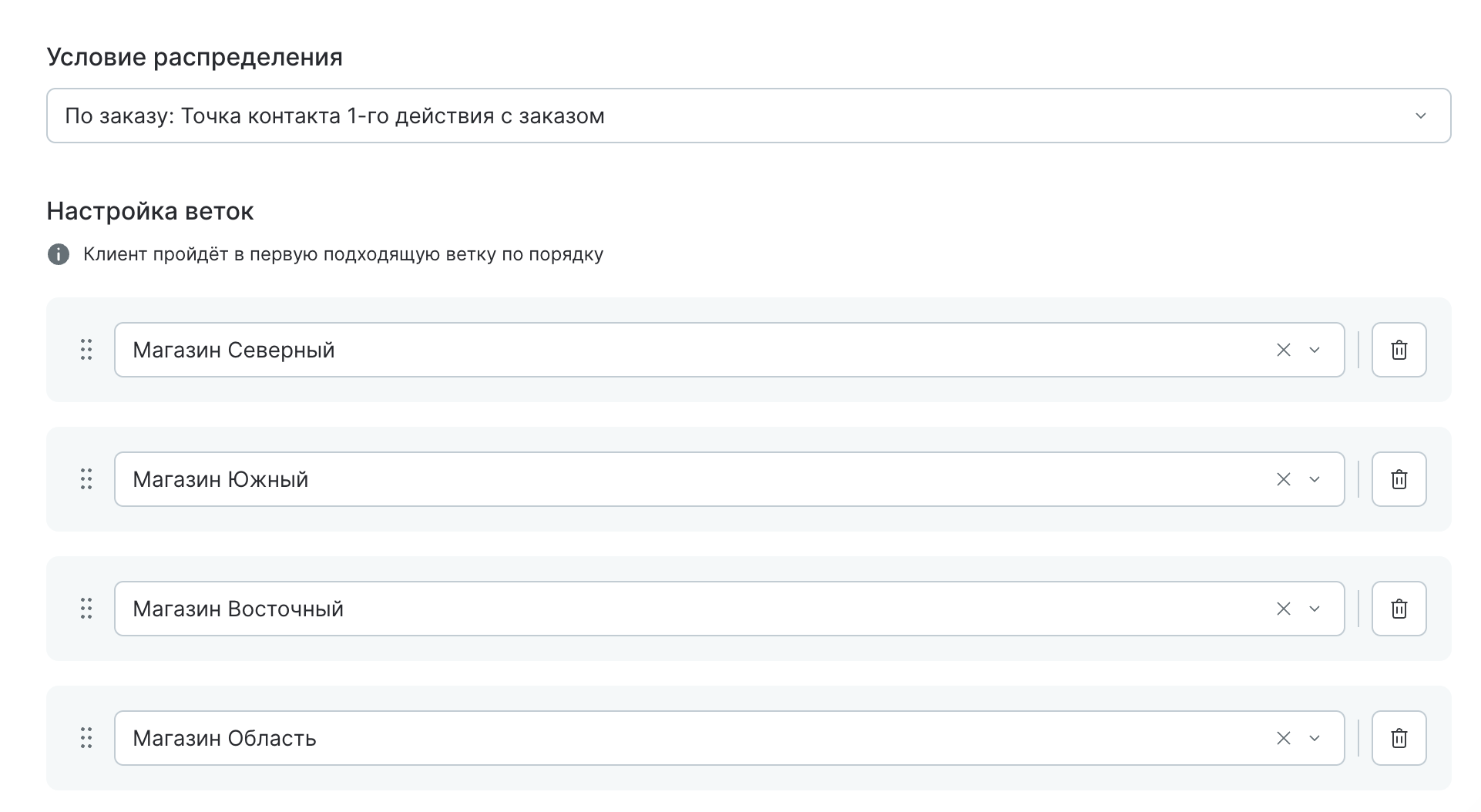Expand the Магазин Восточный dropdown chevron

(1315, 609)
